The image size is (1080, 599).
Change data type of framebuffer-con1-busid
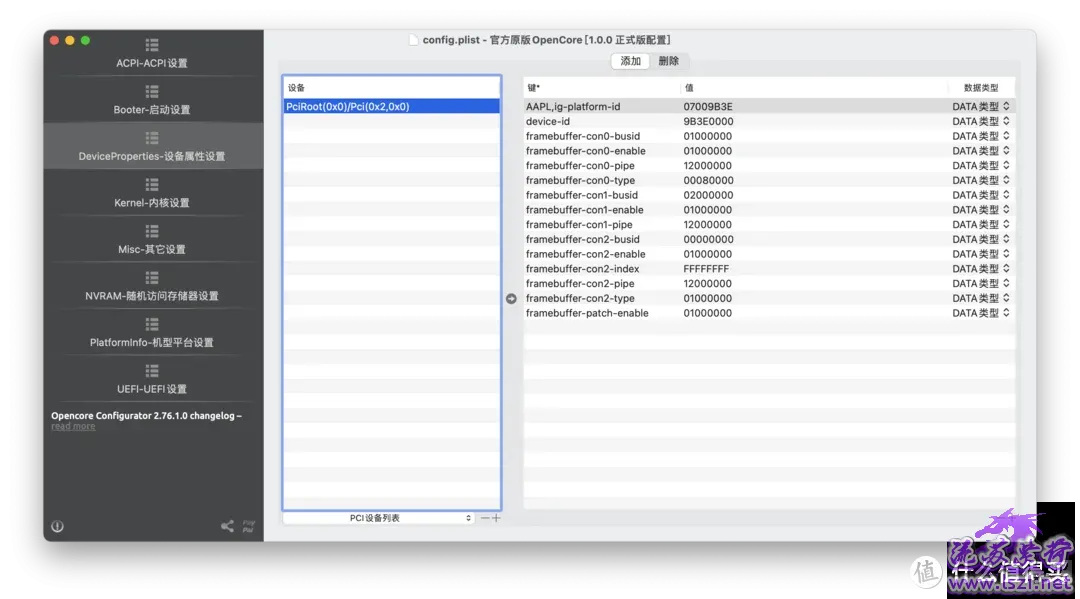click(x=981, y=196)
